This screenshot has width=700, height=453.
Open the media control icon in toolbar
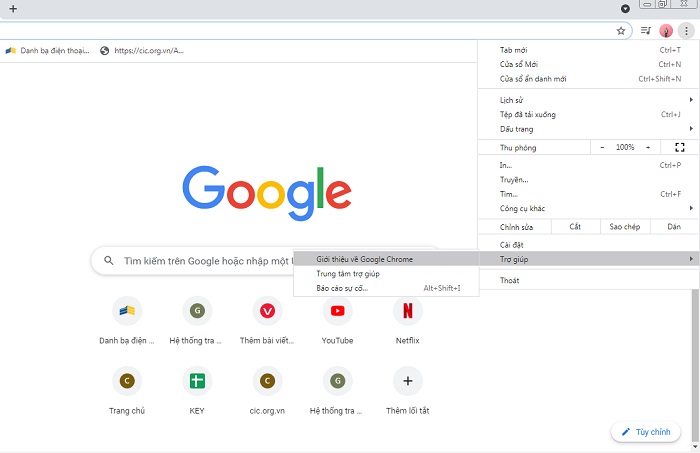tap(646, 31)
